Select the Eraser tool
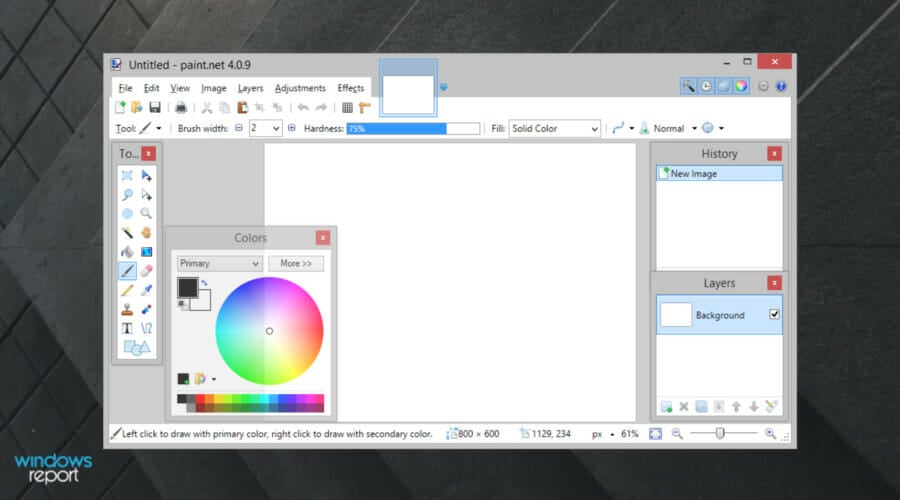This screenshot has height=500, width=900. (x=146, y=271)
